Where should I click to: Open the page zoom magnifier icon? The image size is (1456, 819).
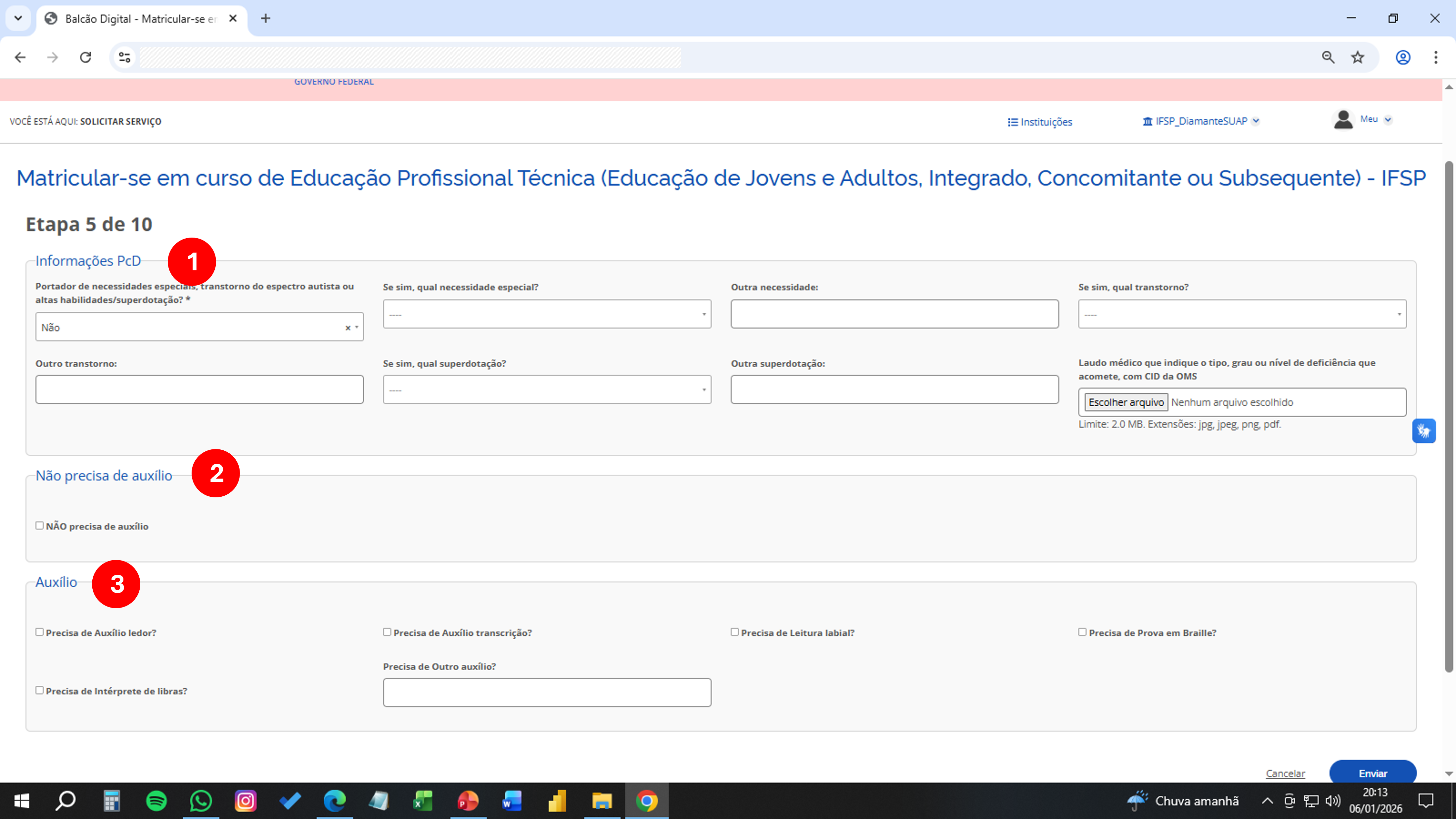pos(1328,57)
